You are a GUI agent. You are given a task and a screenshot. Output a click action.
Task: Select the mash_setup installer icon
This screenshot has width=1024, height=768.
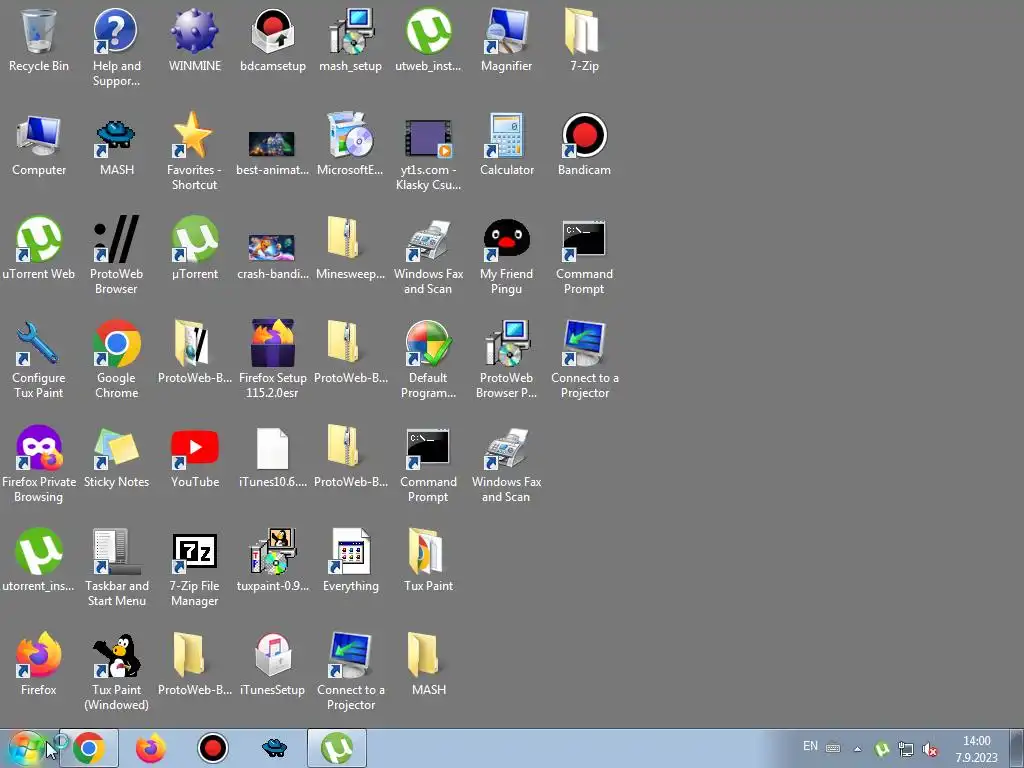pos(351,40)
